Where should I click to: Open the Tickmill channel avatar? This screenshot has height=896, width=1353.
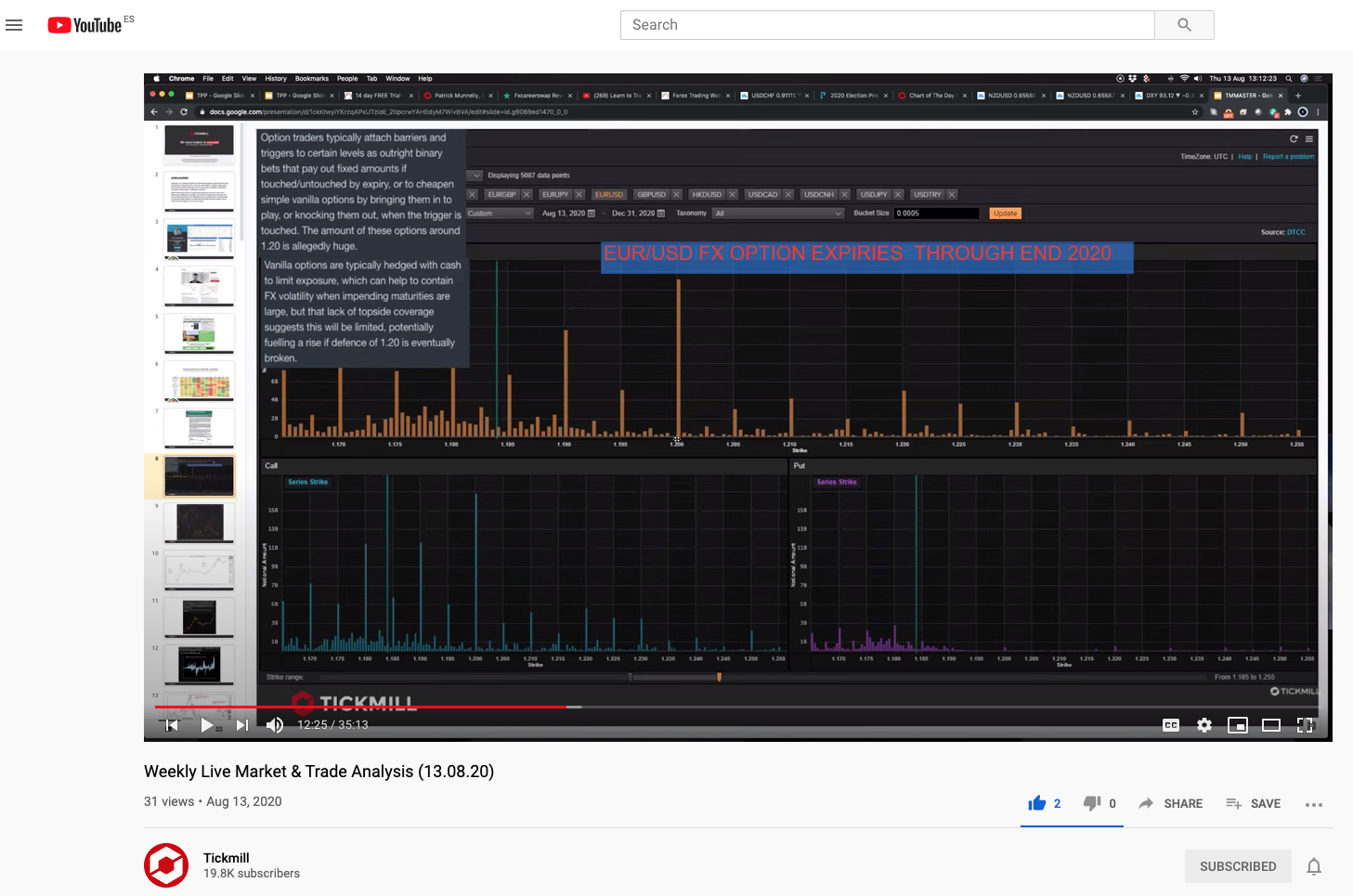click(166, 865)
